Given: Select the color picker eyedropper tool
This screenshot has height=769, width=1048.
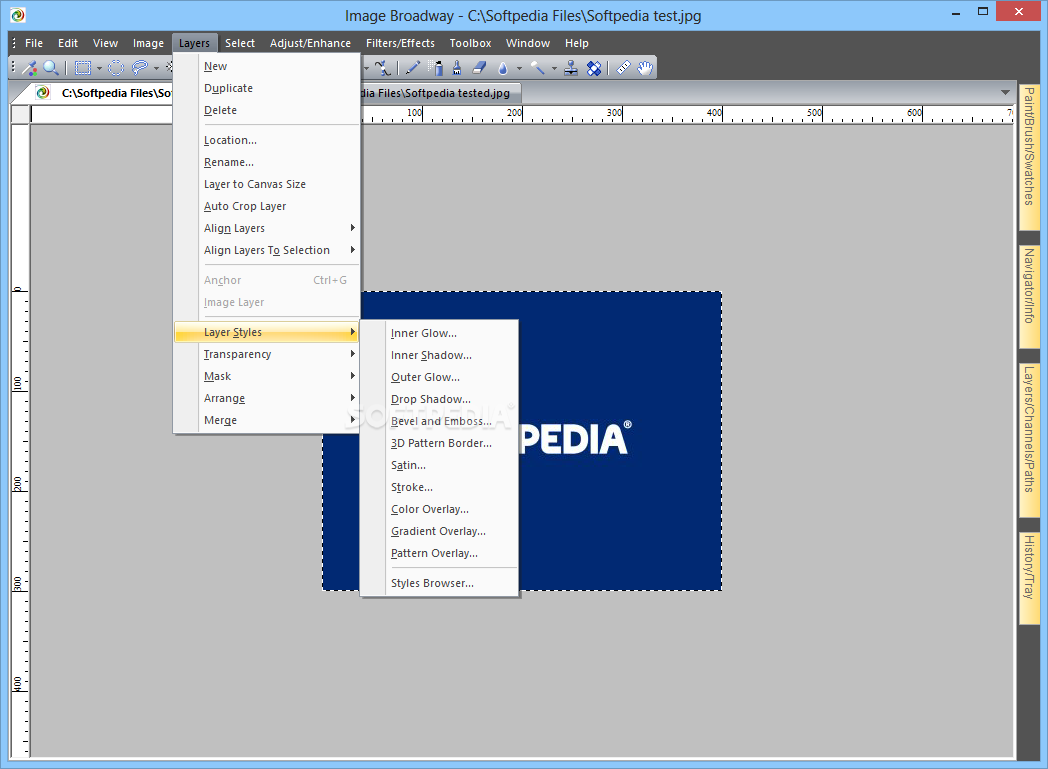Looking at the screenshot, I should pyautogui.click(x=29, y=67).
